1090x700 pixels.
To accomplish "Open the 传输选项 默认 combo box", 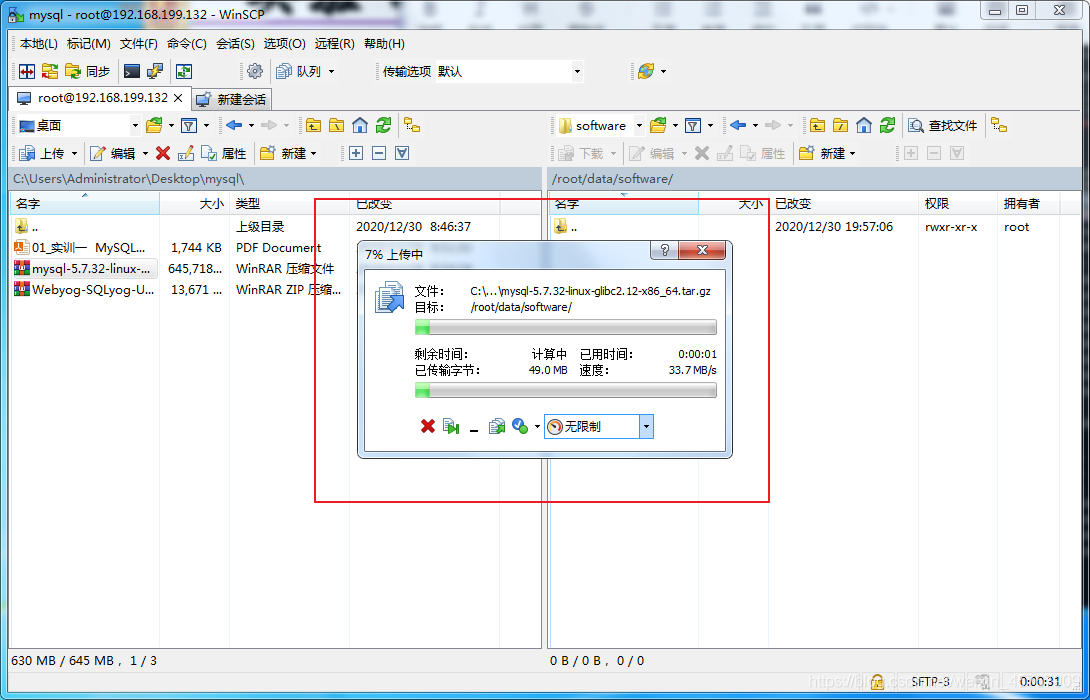I will (510, 72).
